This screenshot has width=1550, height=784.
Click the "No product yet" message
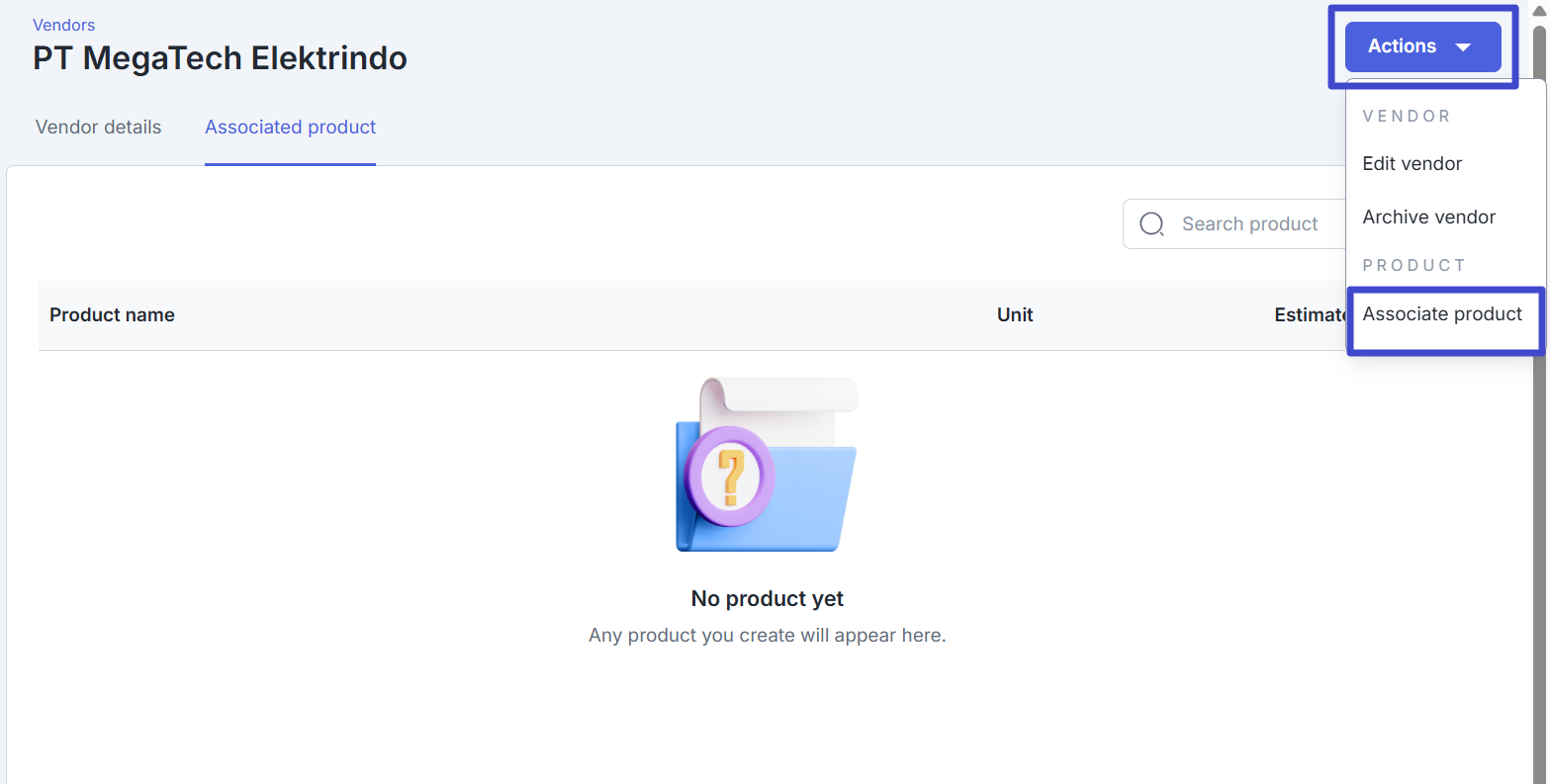pyautogui.click(x=767, y=599)
